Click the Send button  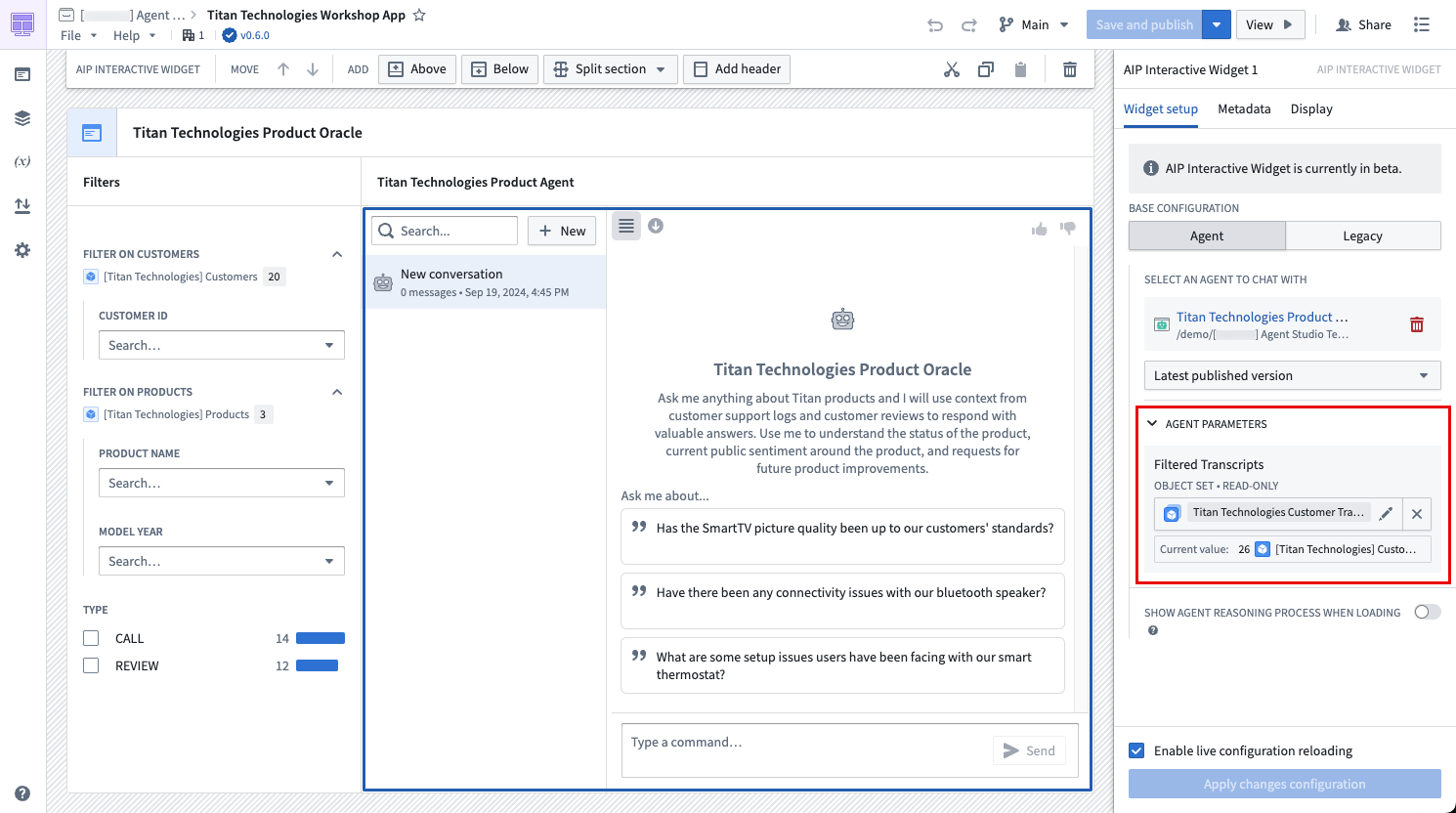(1029, 750)
